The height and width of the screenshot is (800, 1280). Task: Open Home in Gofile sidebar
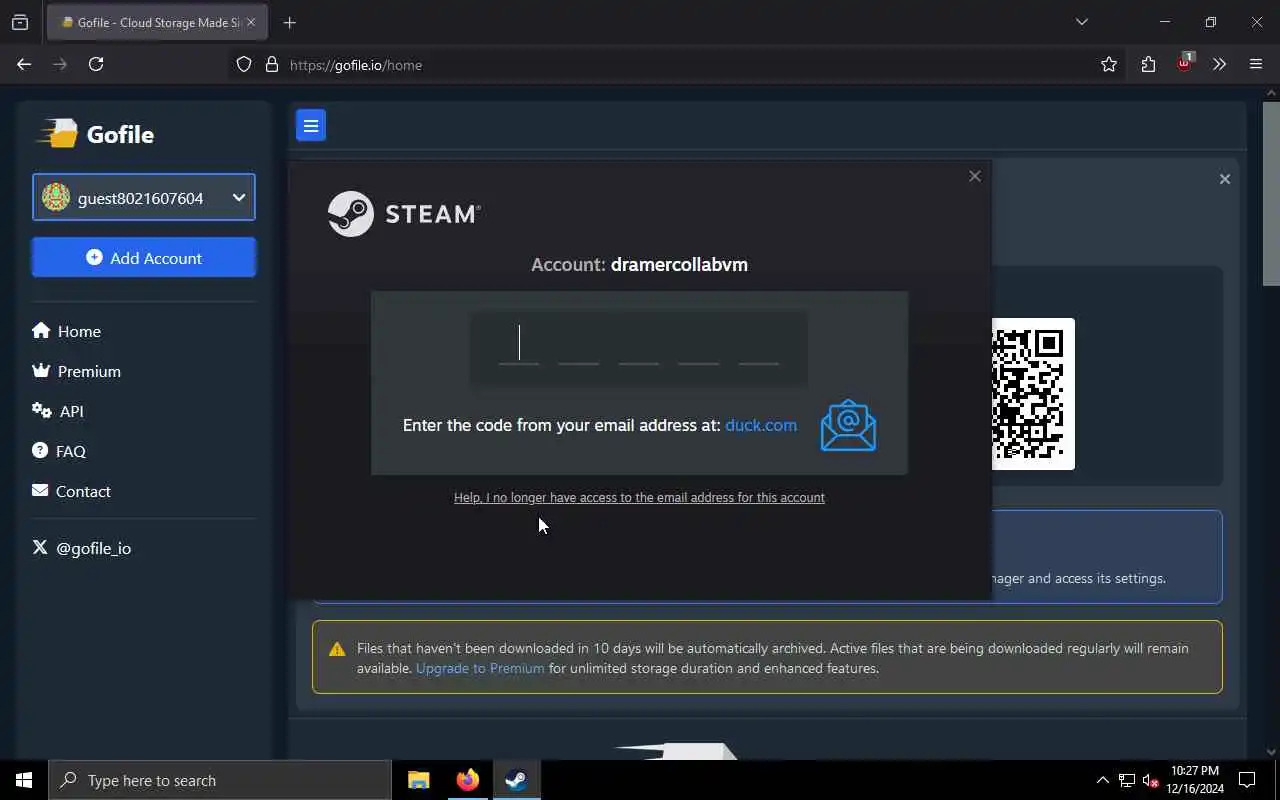(66, 331)
